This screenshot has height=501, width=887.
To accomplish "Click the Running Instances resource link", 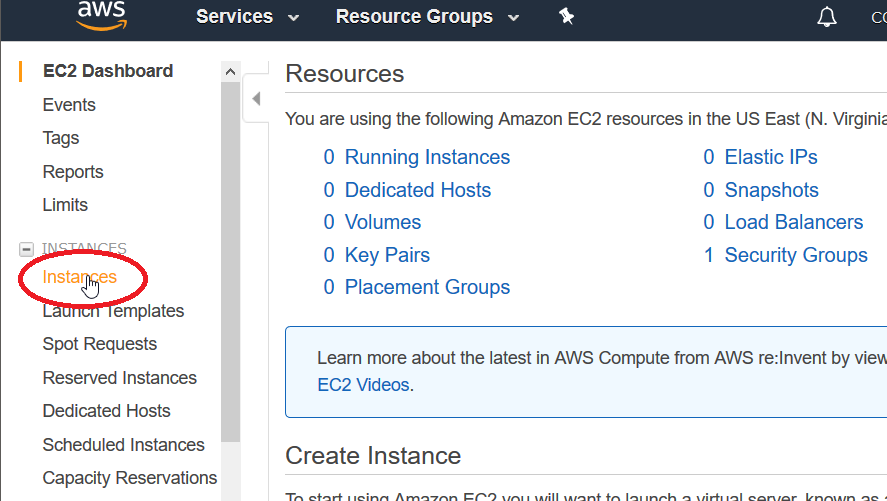I will click(x=427, y=157).
